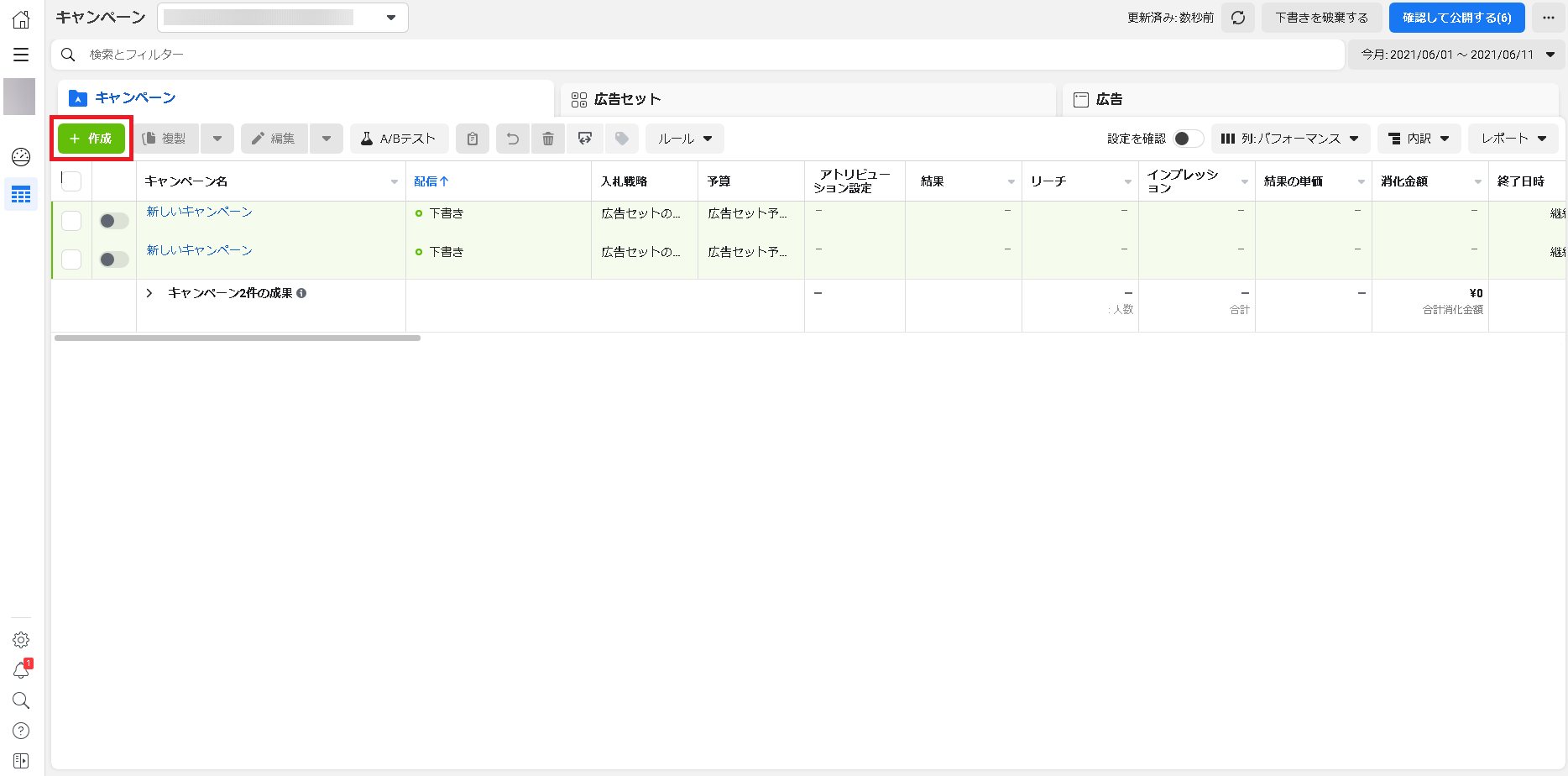This screenshot has width=1568, height=776.
Task: Click 確認して公開する(6) button
Action: 1456,18
